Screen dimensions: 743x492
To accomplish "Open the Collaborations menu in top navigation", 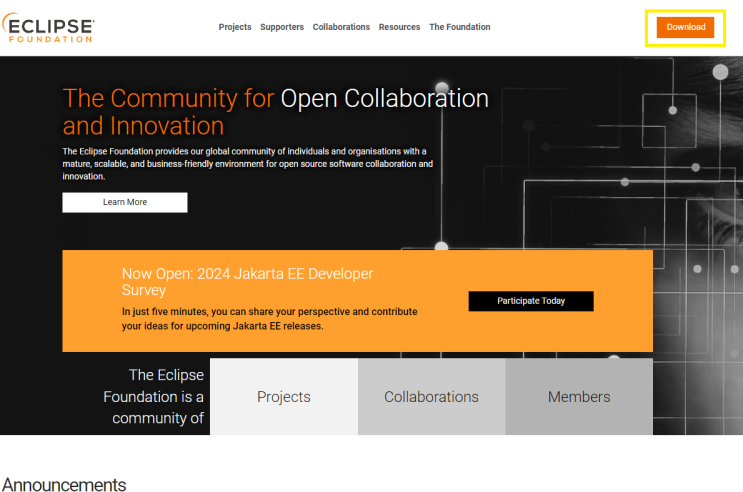I will coord(341,27).
